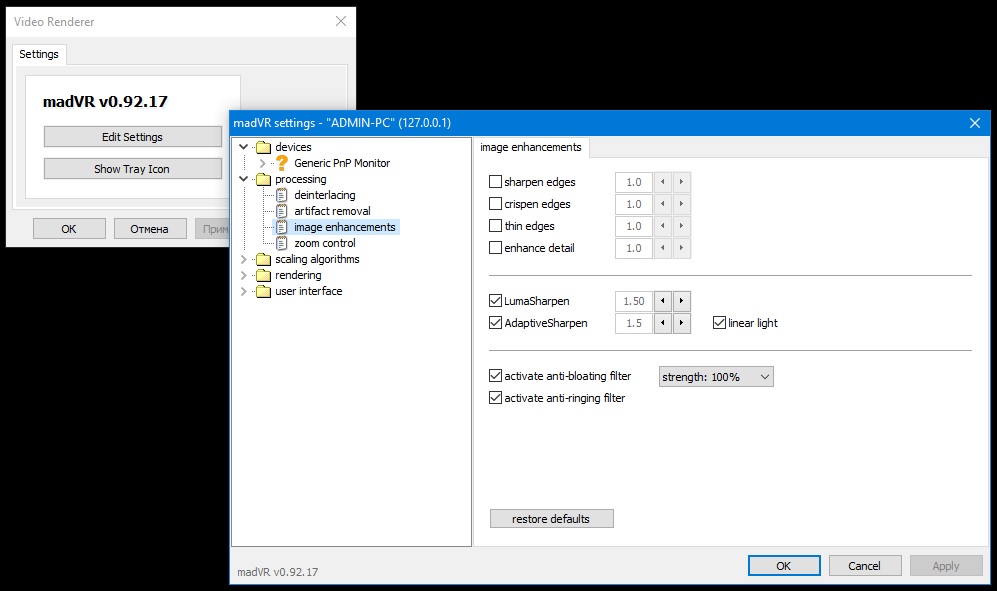The height and width of the screenshot is (591, 997).
Task: Click the scaling algorithms folder icon
Action: click(x=263, y=260)
